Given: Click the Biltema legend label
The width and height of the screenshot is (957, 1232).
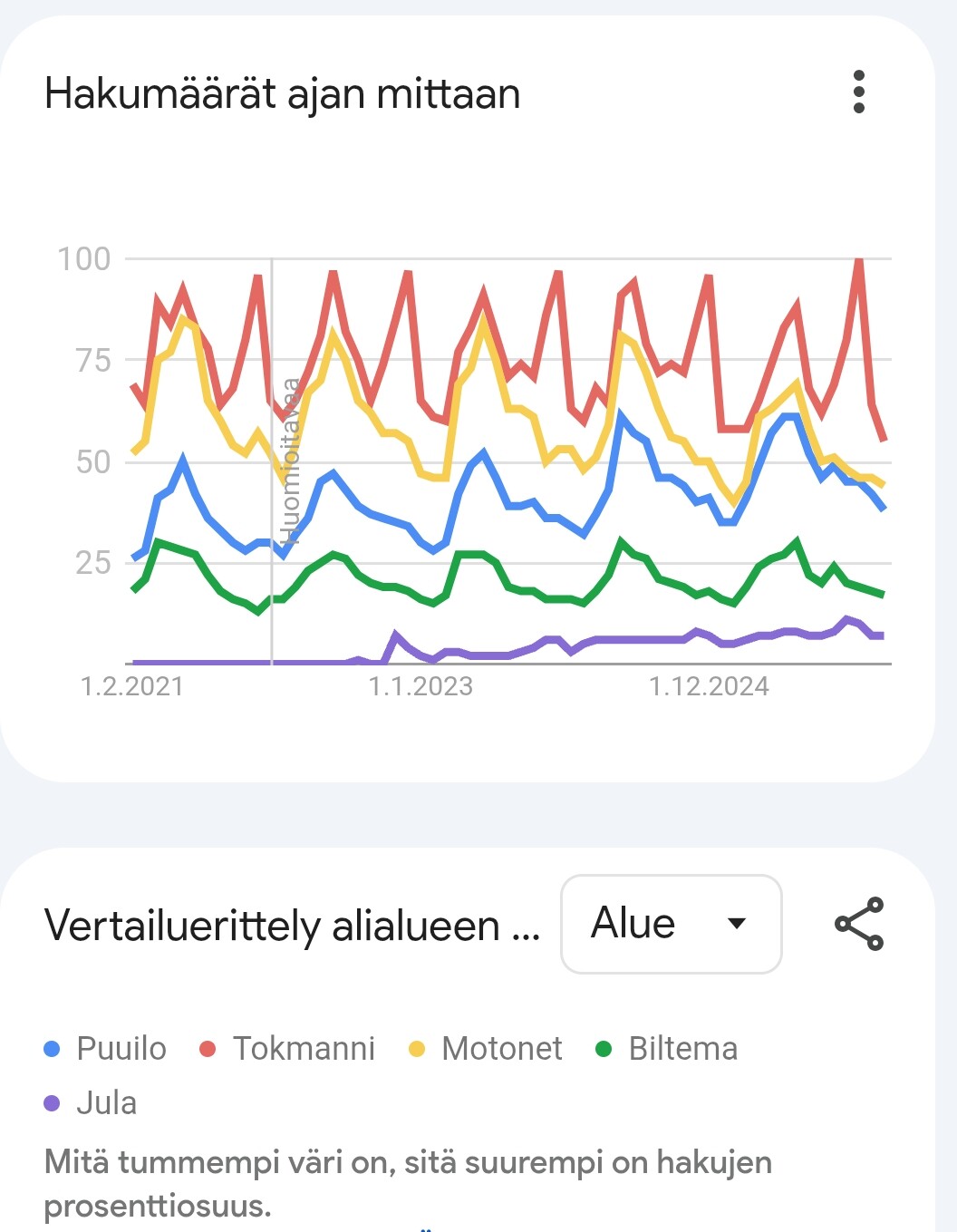Looking at the screenshot, I should [x=683, y=1049].
